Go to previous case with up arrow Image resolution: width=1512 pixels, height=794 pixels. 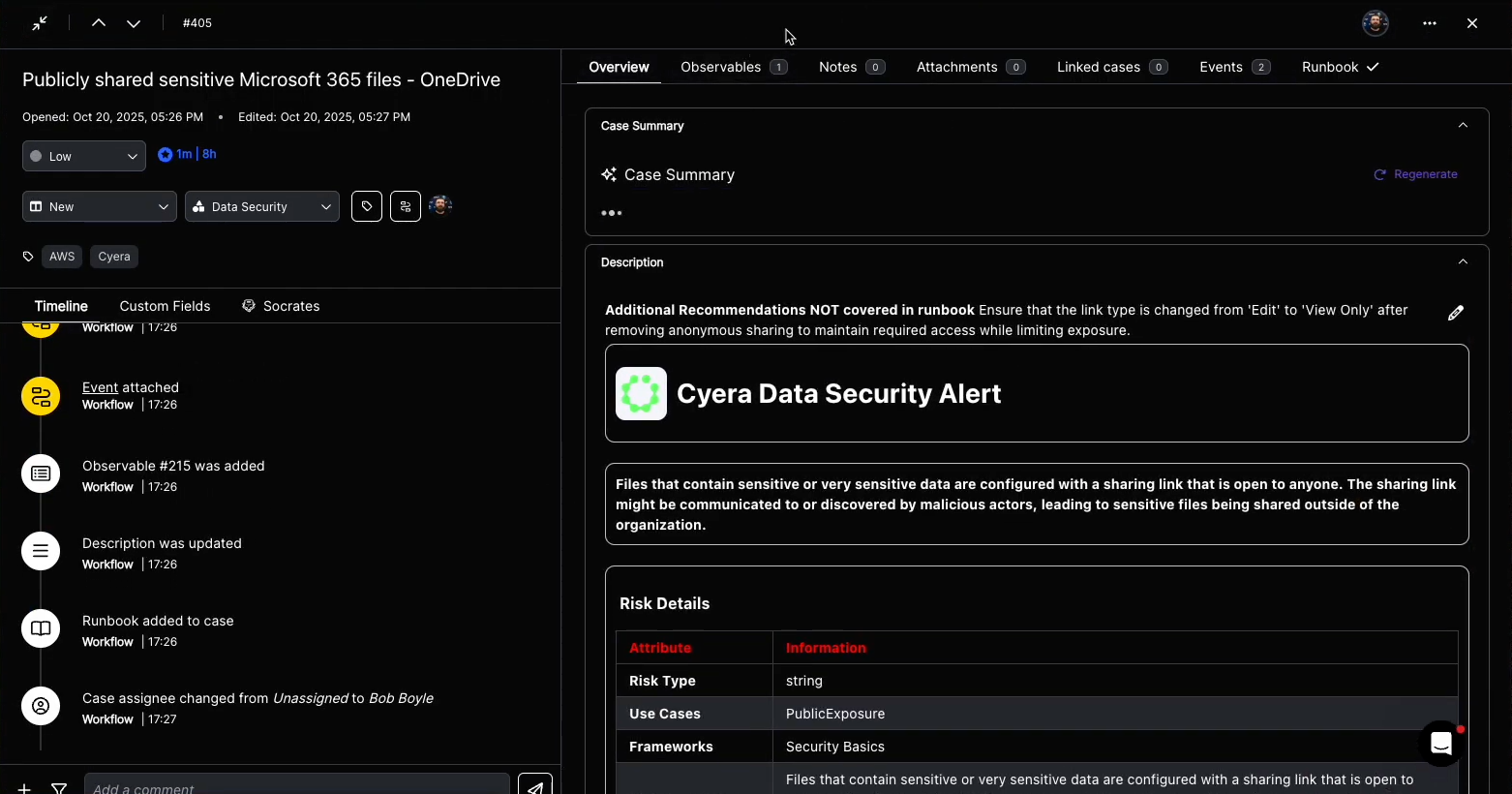tap(99, 23)
